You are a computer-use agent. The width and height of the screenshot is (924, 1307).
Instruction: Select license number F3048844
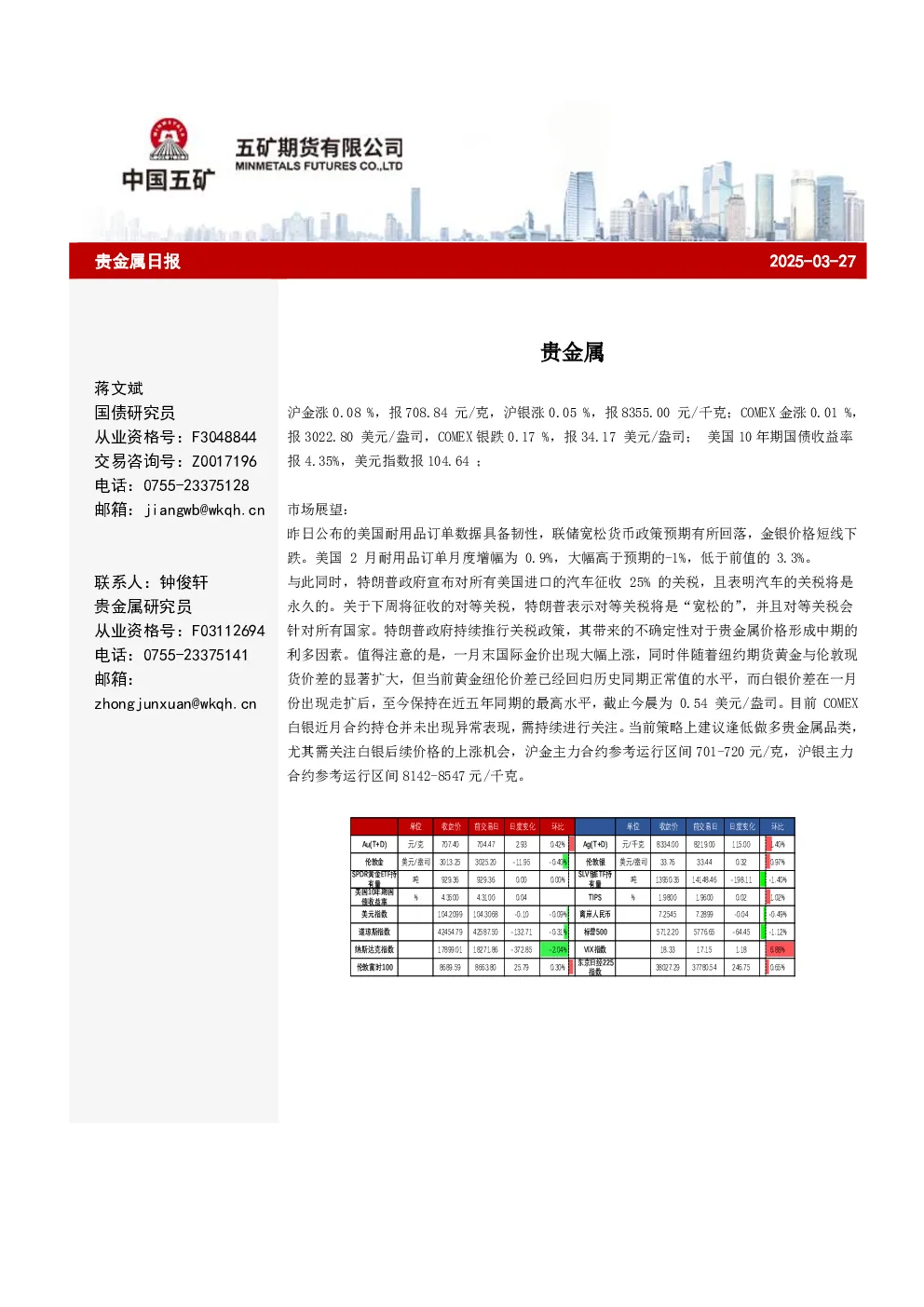pos(224,437)
